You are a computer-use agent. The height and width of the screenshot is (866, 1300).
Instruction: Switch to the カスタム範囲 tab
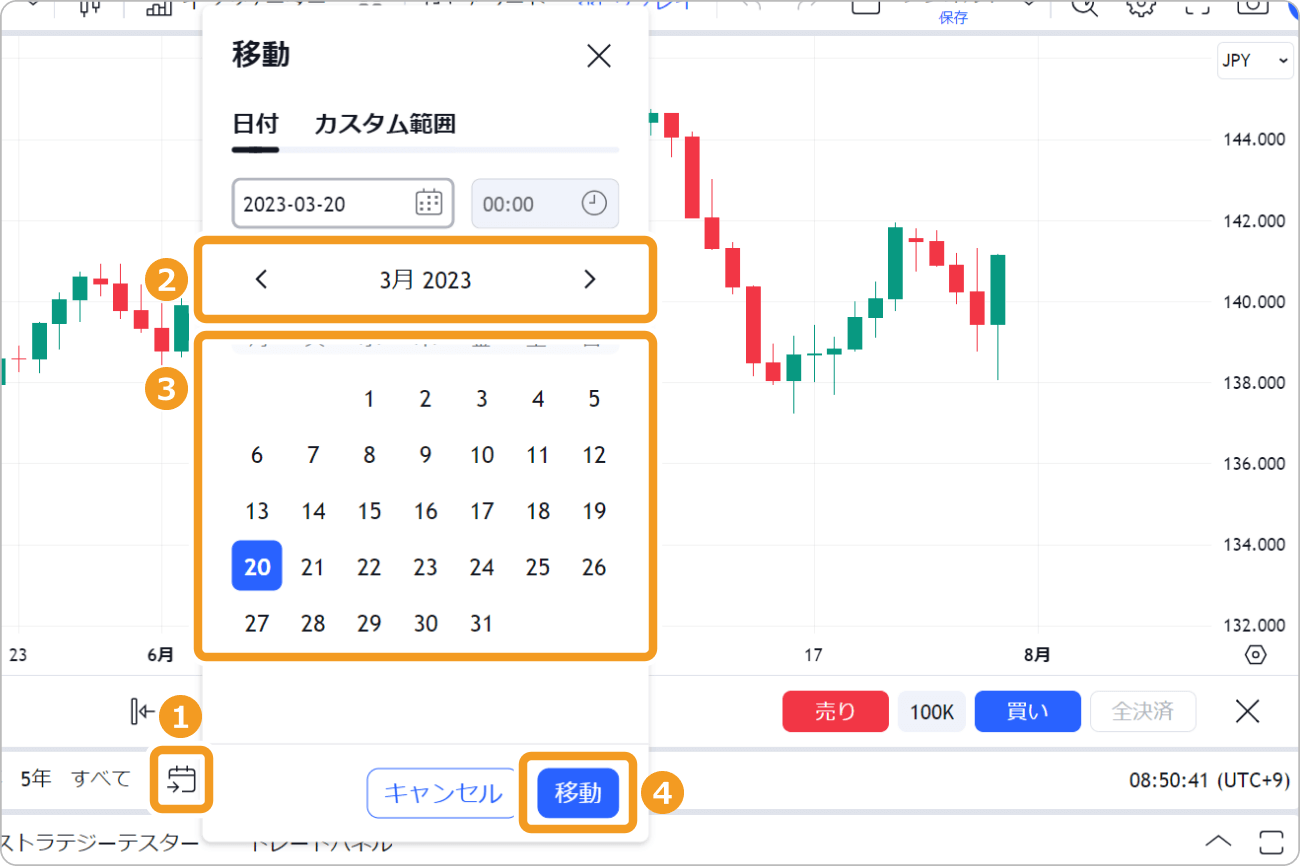click(385, 124)
